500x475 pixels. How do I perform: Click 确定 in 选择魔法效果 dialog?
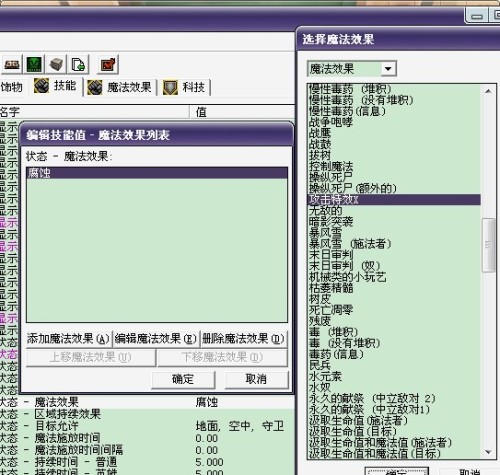(x=397, y=471)
